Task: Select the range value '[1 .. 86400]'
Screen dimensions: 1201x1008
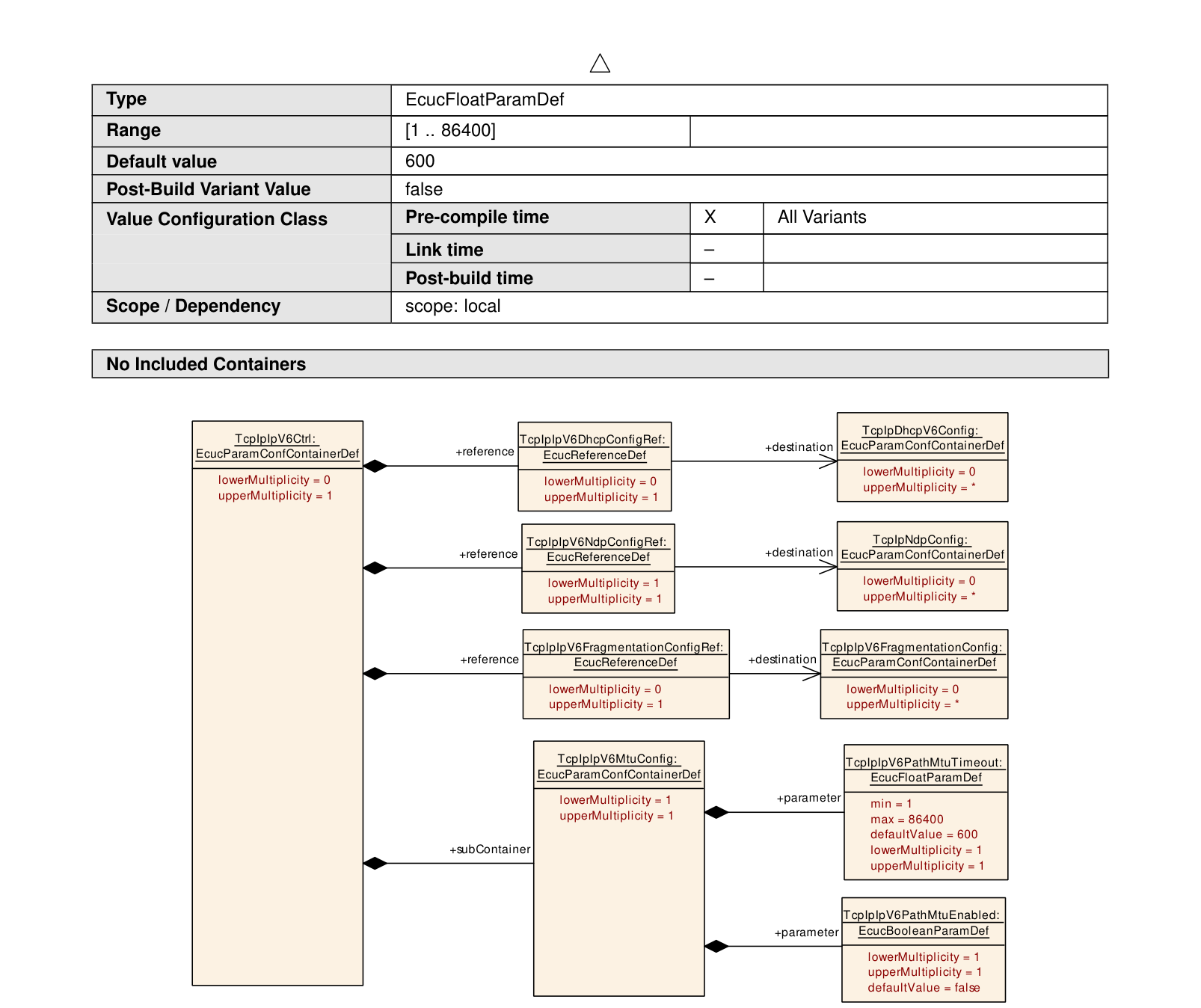Action: click(x=450, y=130)
